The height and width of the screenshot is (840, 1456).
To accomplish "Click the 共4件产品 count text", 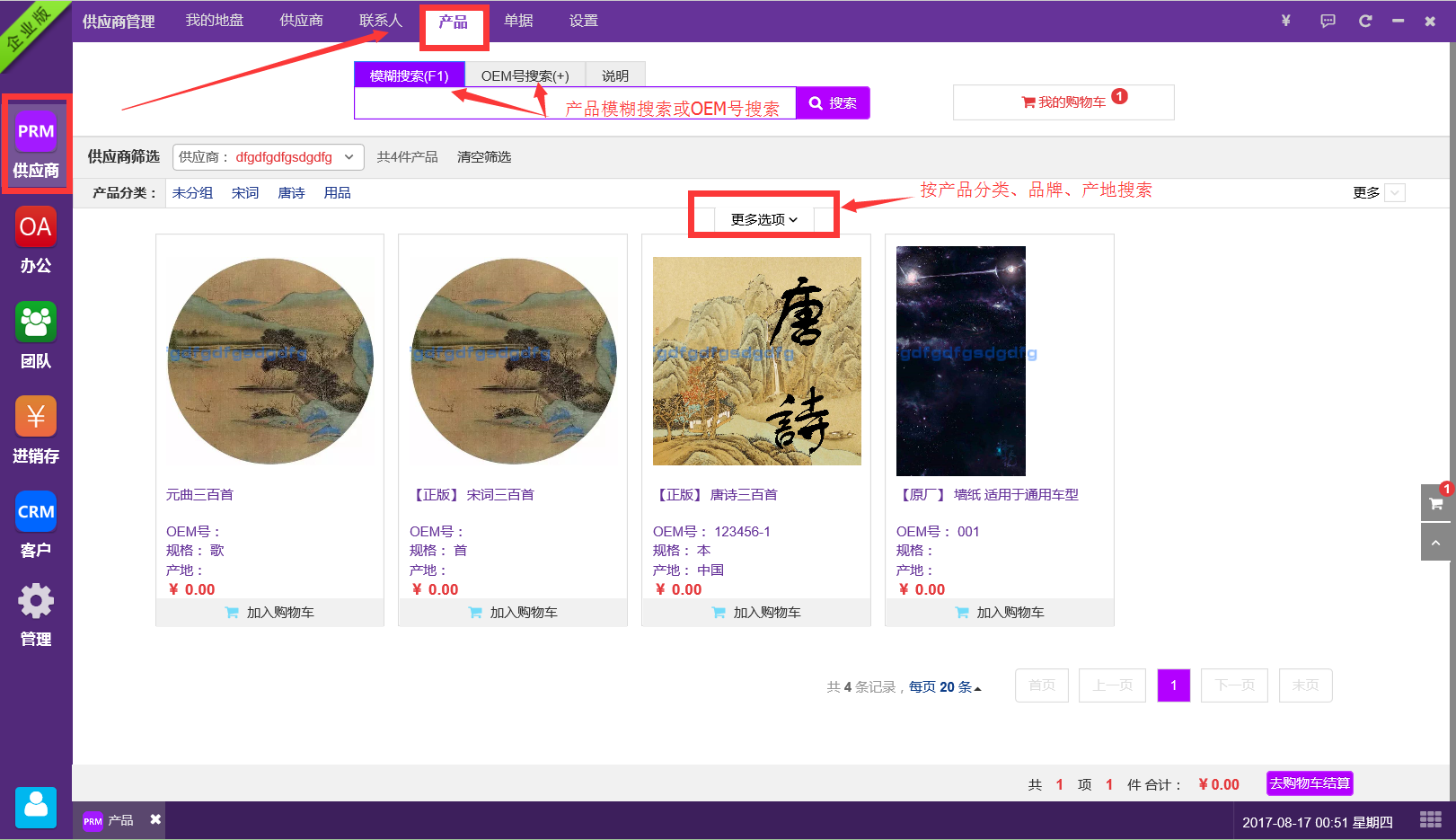I will [407, 157].
